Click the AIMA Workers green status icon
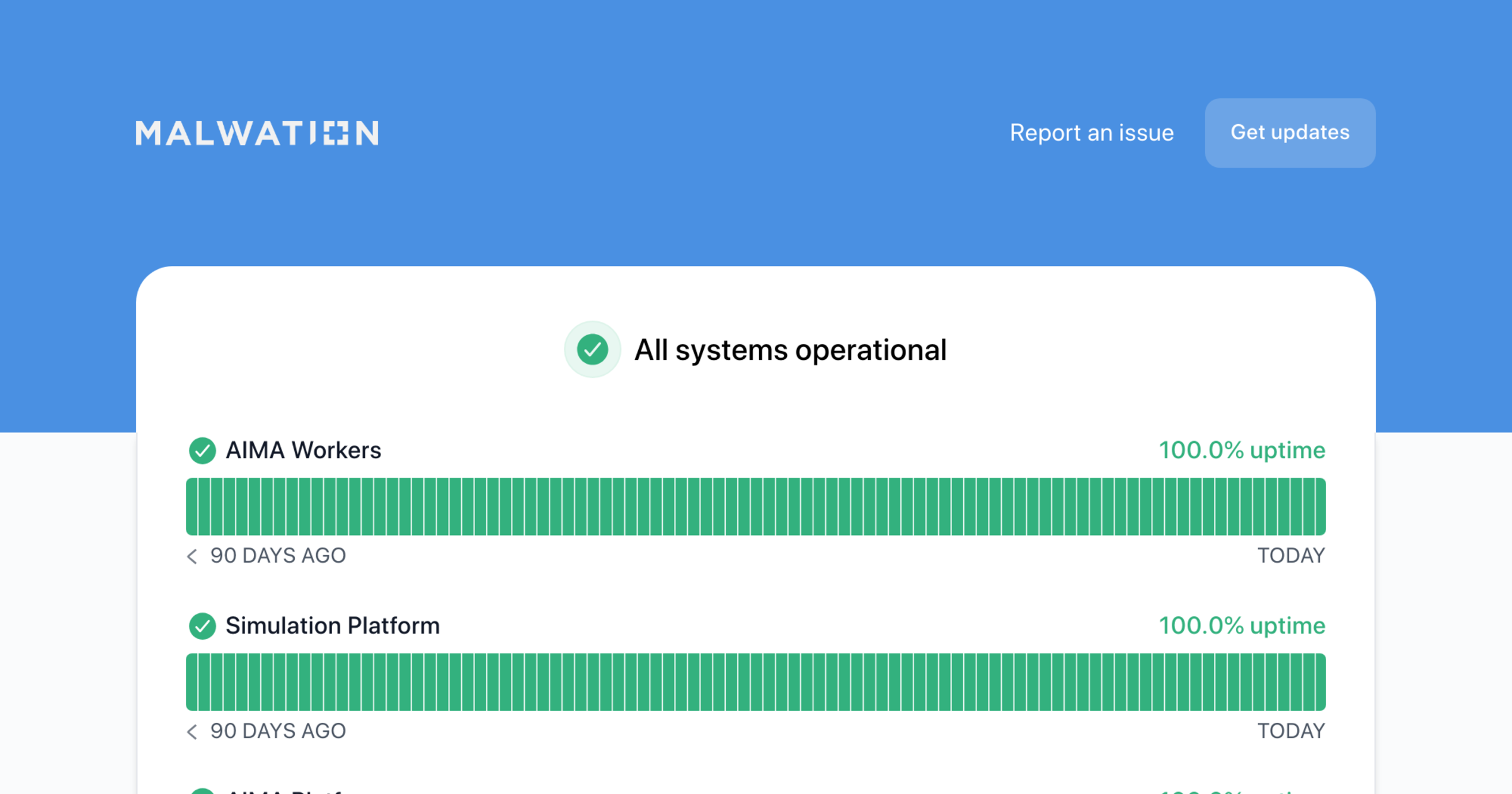The image size is (1512, 794). [x=202, y=451]
